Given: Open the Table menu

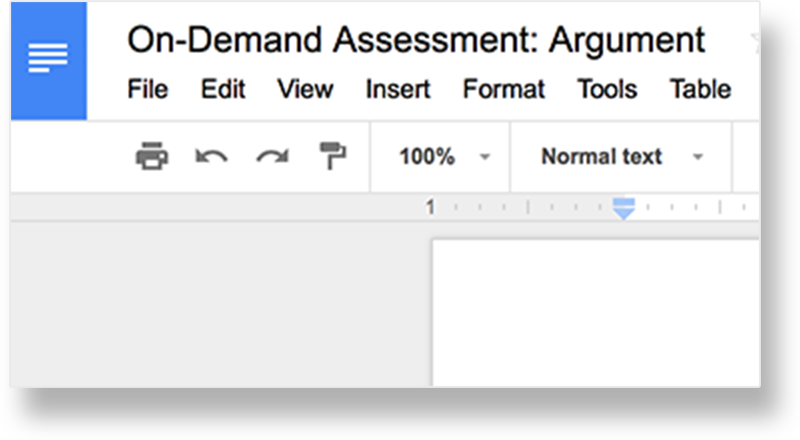Looking at the screenshot, I should click(x=700, y=89).
